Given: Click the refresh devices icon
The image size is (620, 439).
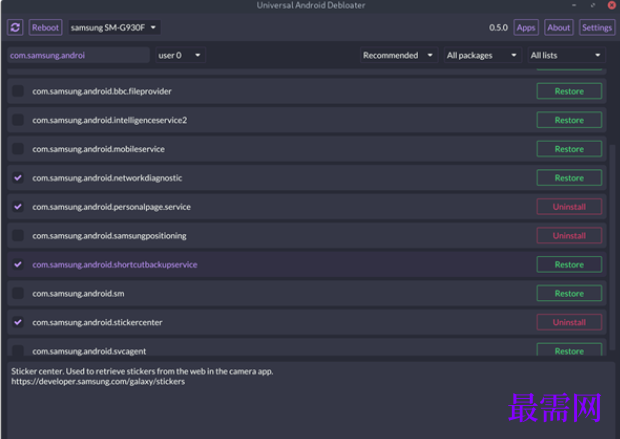Looking at the screenshot, I should (x=15, y=27).
